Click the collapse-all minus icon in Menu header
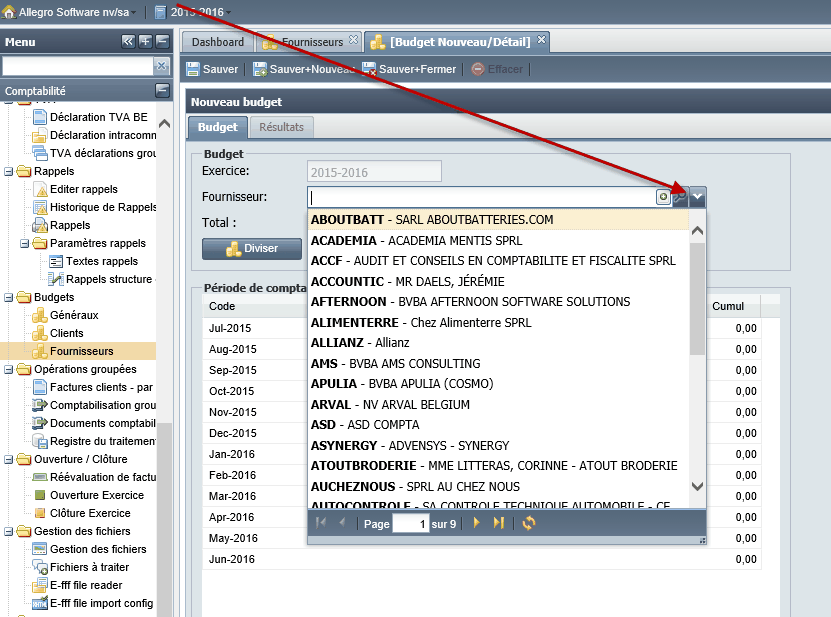Image resolution: width=831 pixels, height=617 pixels. [162, 41]
